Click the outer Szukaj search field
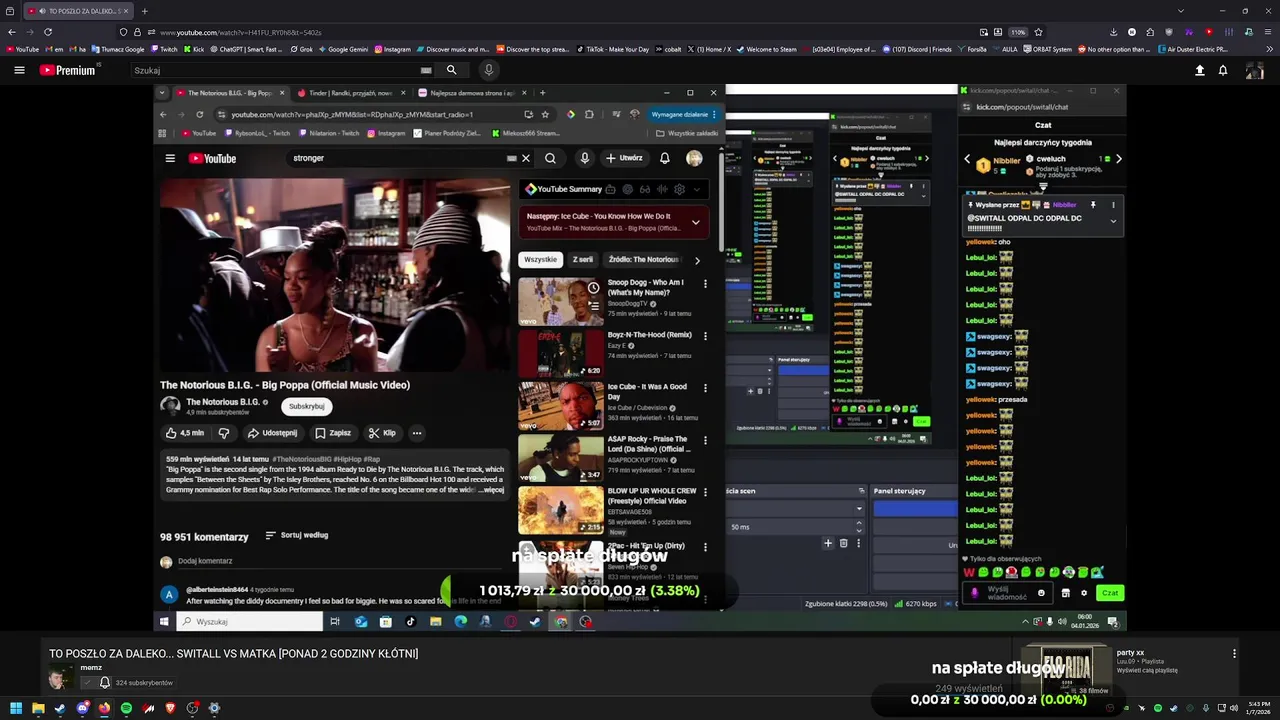The width and height of the screenshot is (1280, 720). click(x=283, y=70)
